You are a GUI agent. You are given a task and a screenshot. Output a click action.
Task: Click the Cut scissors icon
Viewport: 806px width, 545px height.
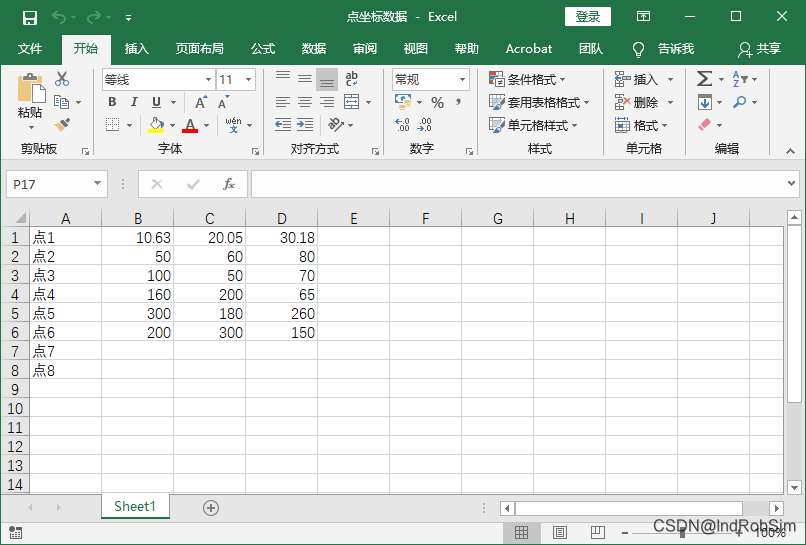(62, 79)
